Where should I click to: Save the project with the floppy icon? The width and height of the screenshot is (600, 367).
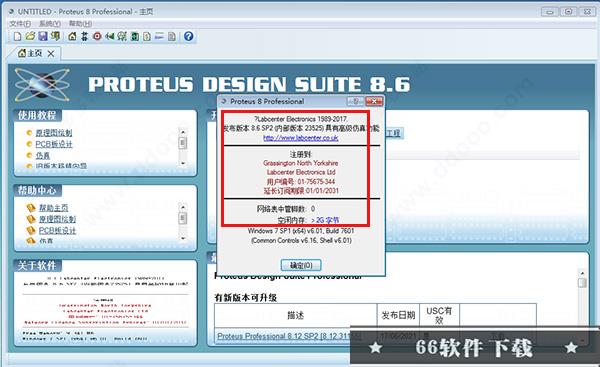click(43, 36)
